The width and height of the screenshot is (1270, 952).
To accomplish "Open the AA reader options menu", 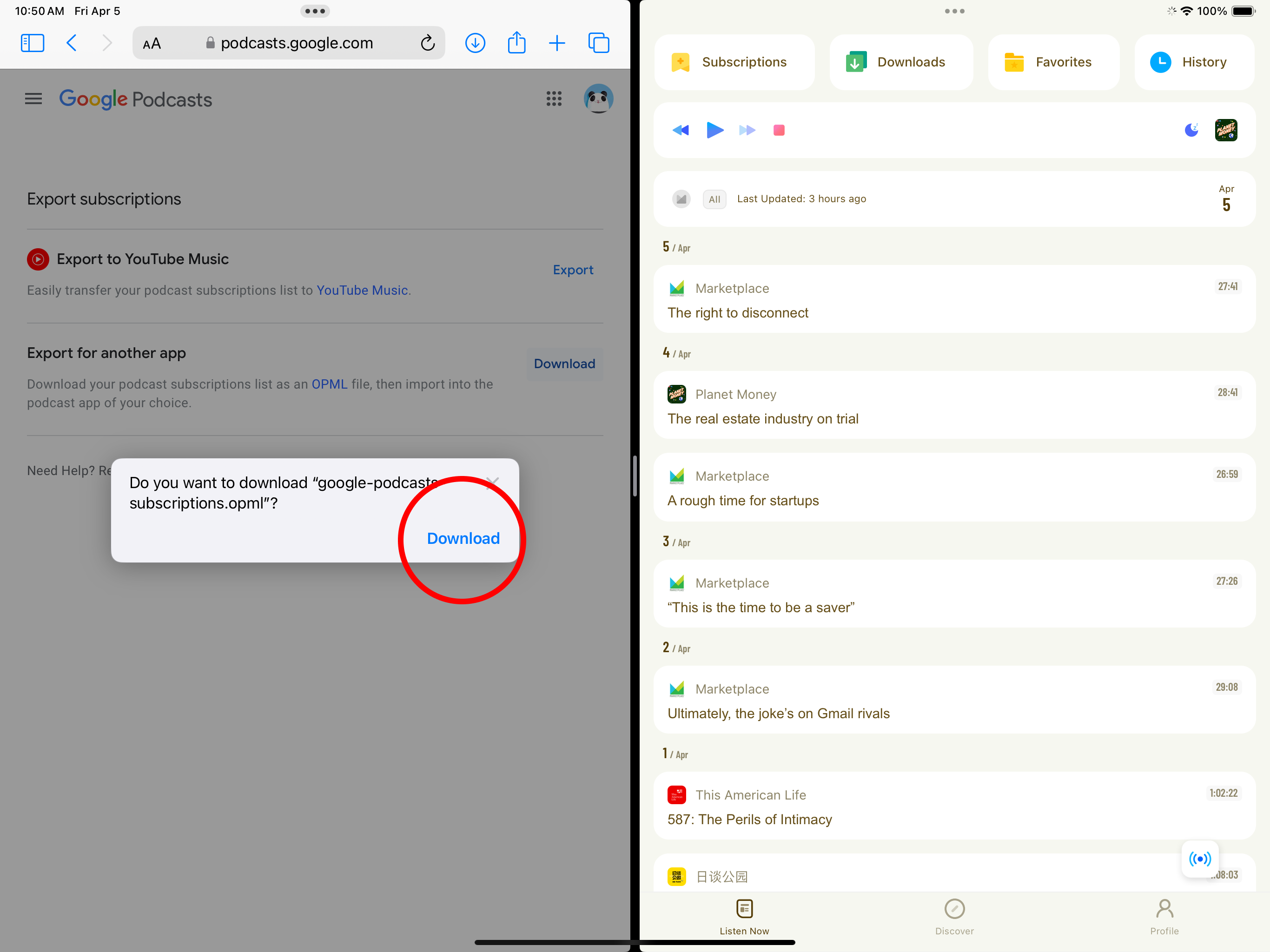I will coord(152,44).
